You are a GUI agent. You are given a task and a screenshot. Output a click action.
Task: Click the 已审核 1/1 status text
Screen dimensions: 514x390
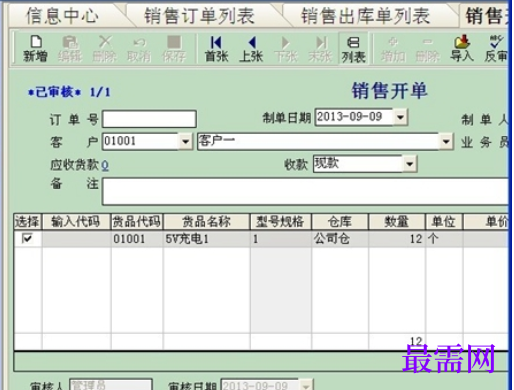click(x=69, y=92)
